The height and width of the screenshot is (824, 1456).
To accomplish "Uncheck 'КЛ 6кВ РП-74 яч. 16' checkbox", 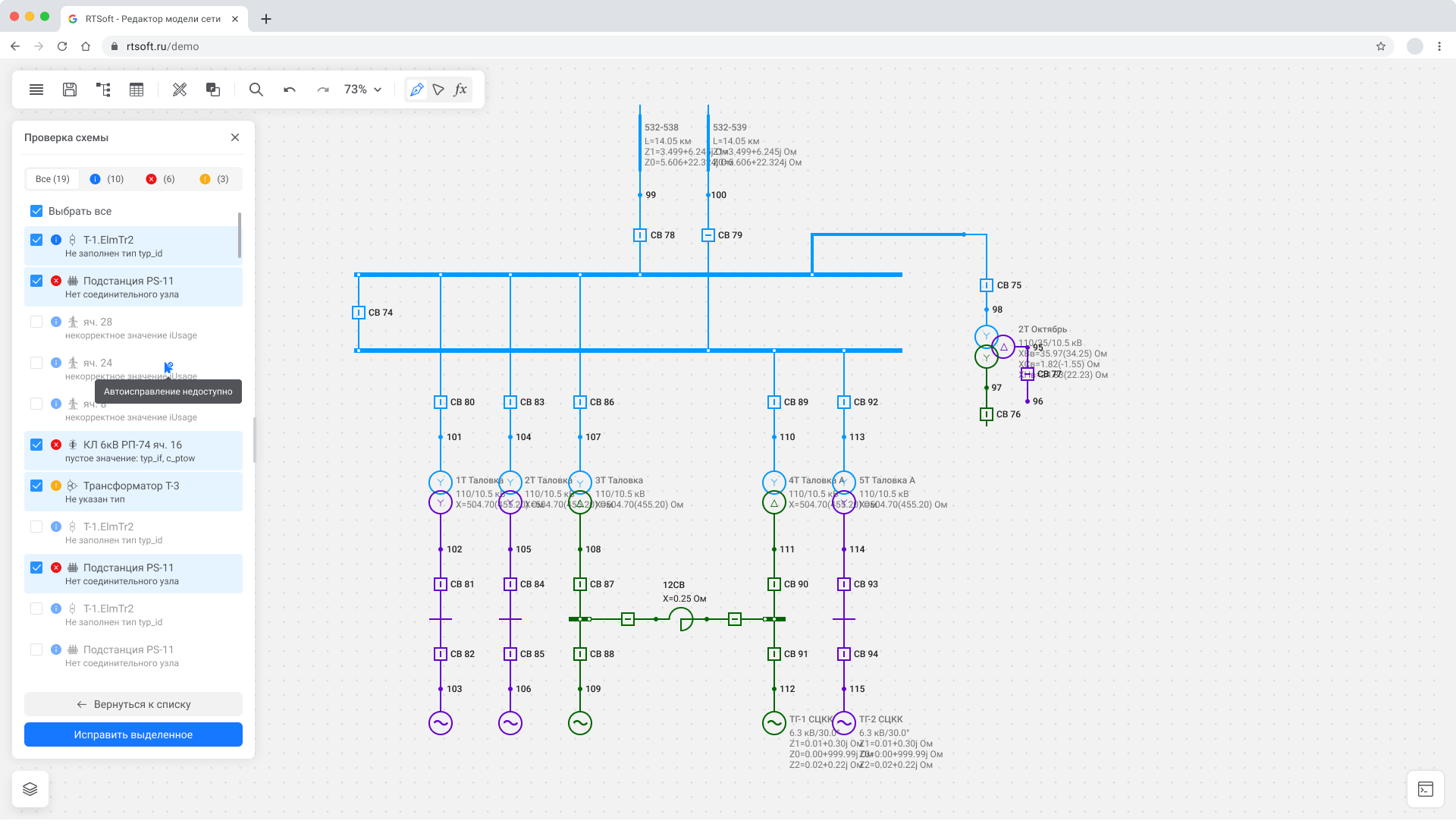I will tap(36, 445).
